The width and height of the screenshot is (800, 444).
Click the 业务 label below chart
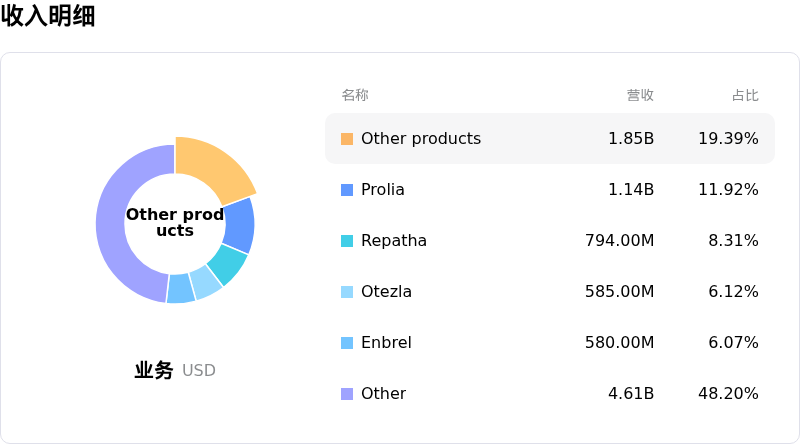154,371
